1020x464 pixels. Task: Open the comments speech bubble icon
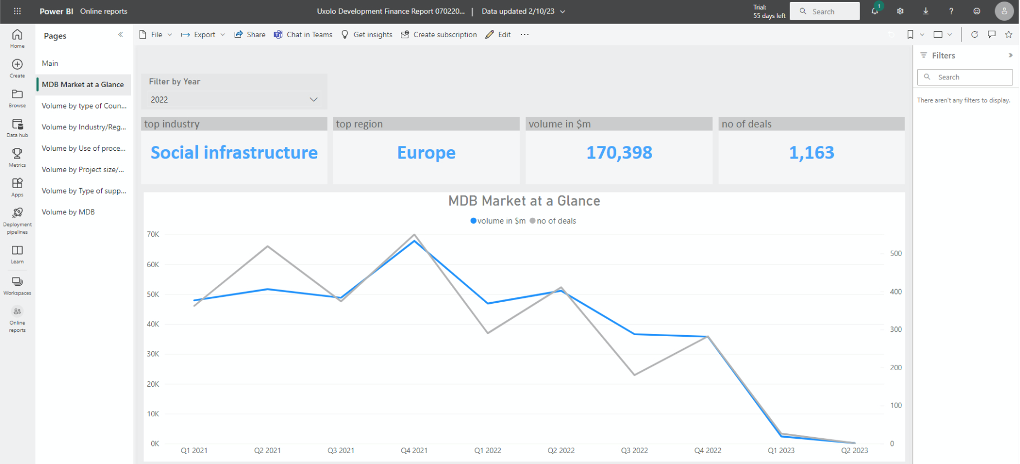coord(992,34)
